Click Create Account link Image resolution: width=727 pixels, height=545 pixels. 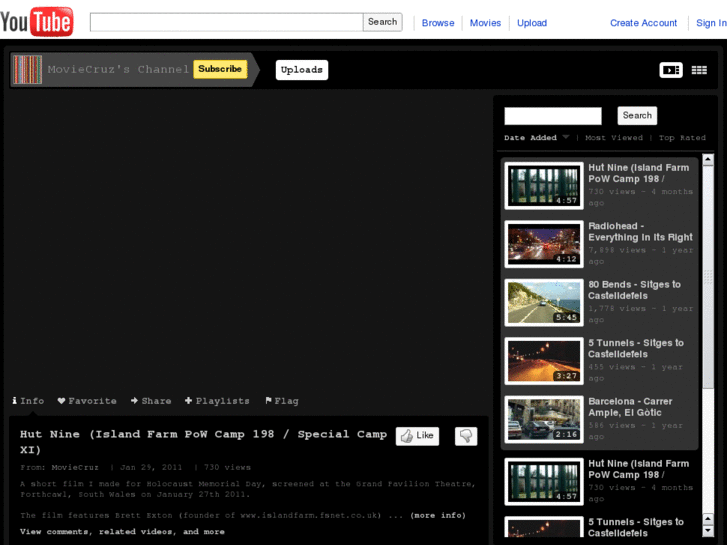643,23
